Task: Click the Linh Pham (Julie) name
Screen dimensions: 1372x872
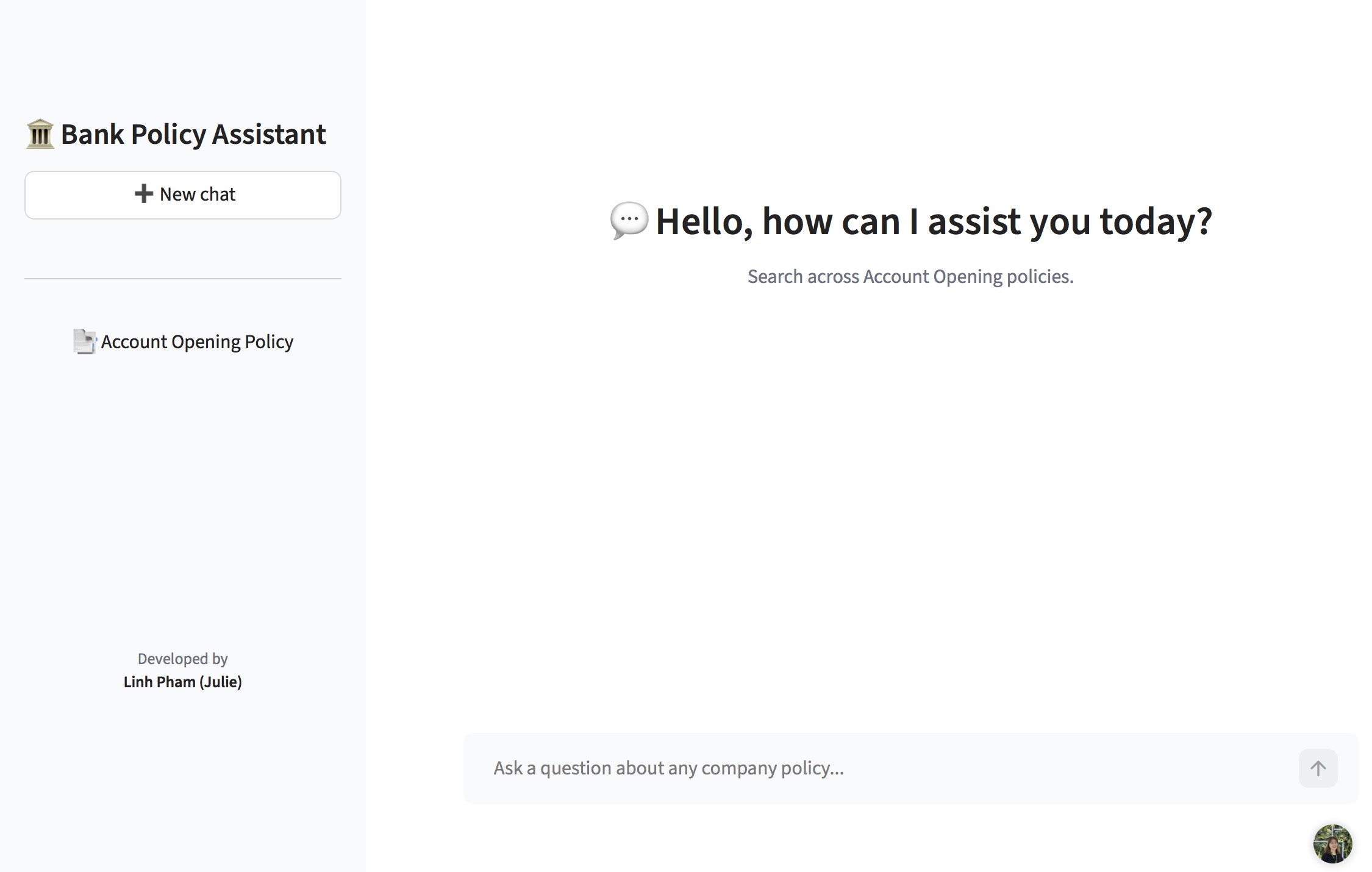Action: click(182, 682)
